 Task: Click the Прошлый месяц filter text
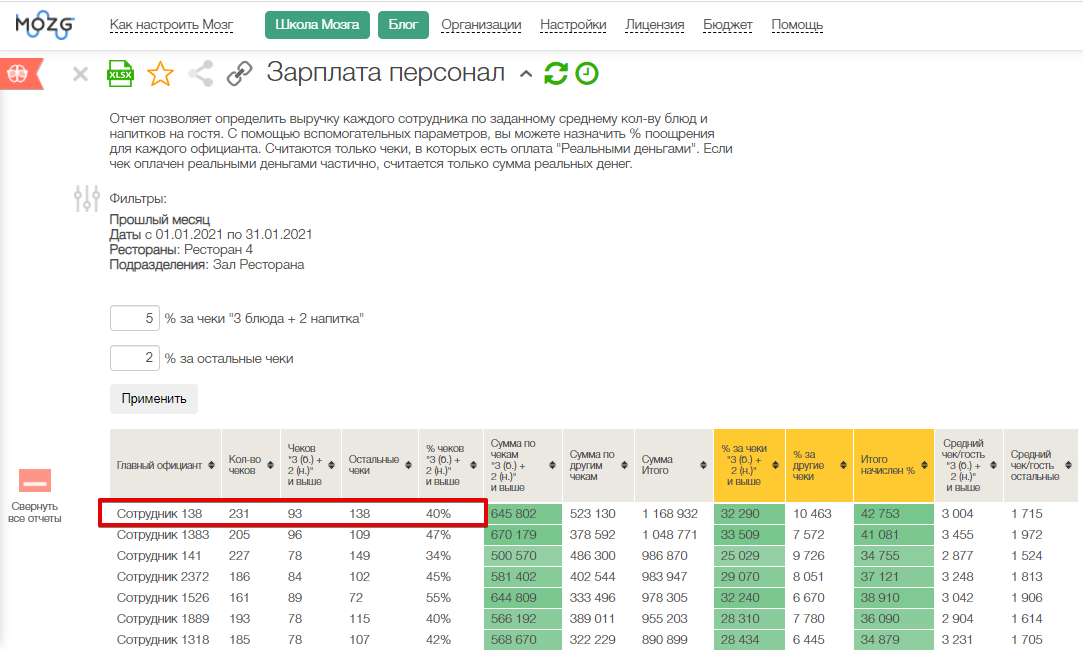[160, 220]
